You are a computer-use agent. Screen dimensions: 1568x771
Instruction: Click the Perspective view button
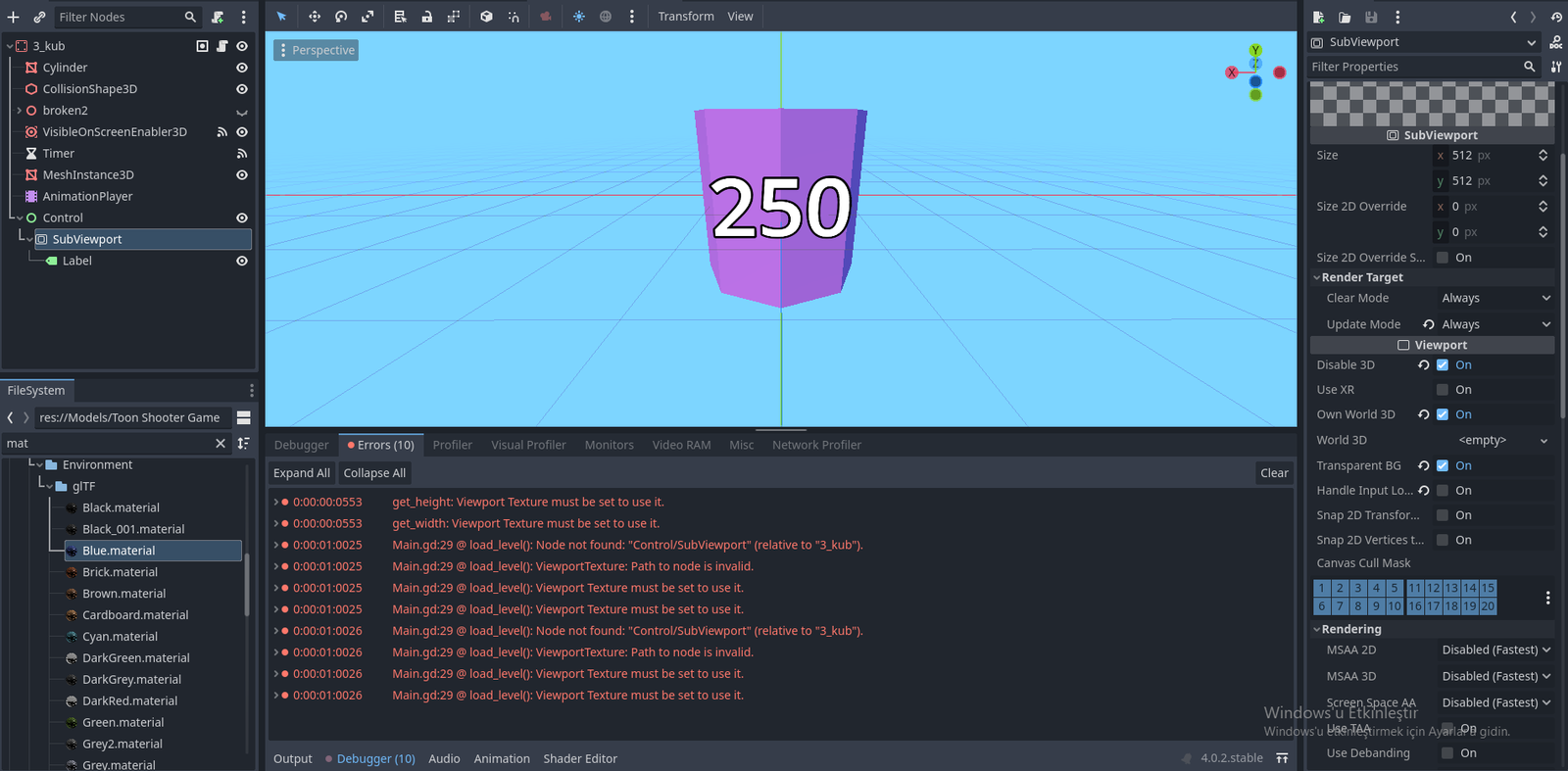[316, 50]
